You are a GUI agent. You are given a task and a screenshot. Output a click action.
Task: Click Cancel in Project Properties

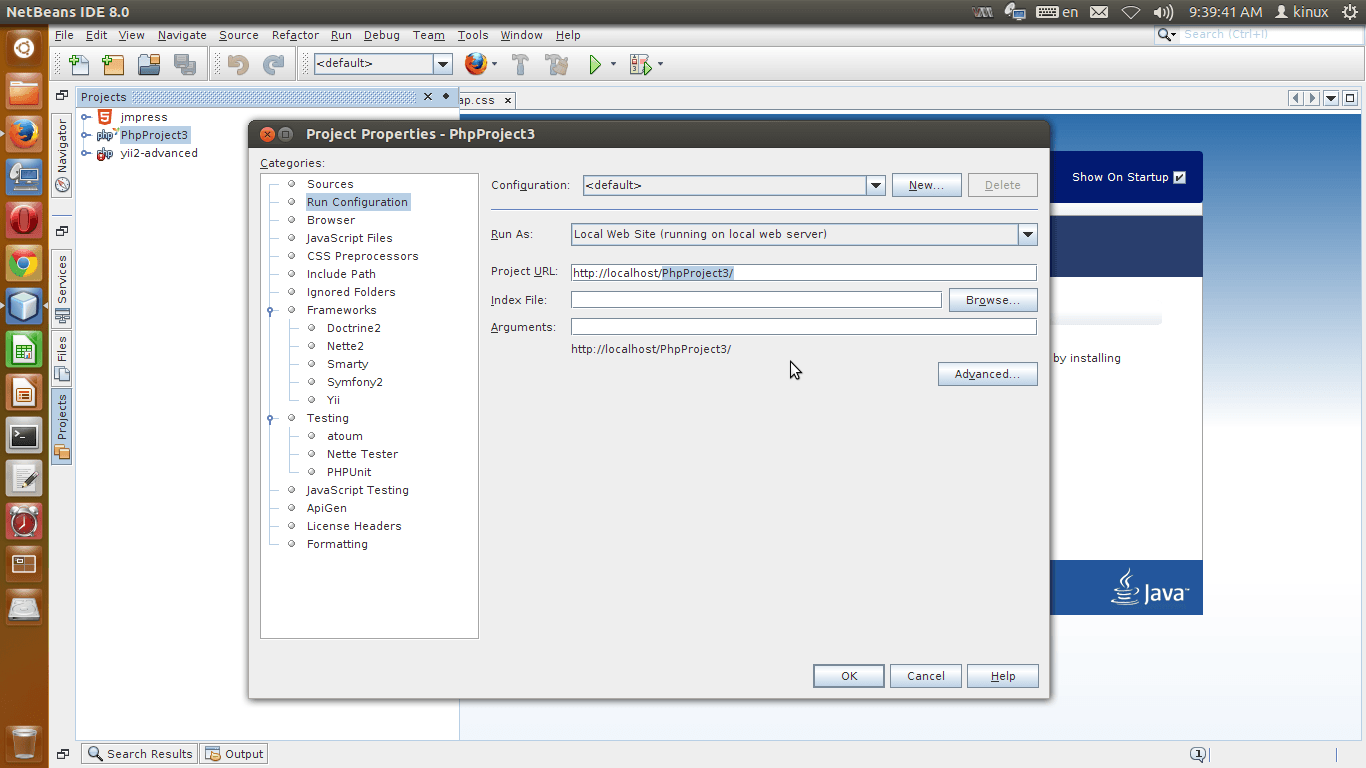(x=926, y=676)
